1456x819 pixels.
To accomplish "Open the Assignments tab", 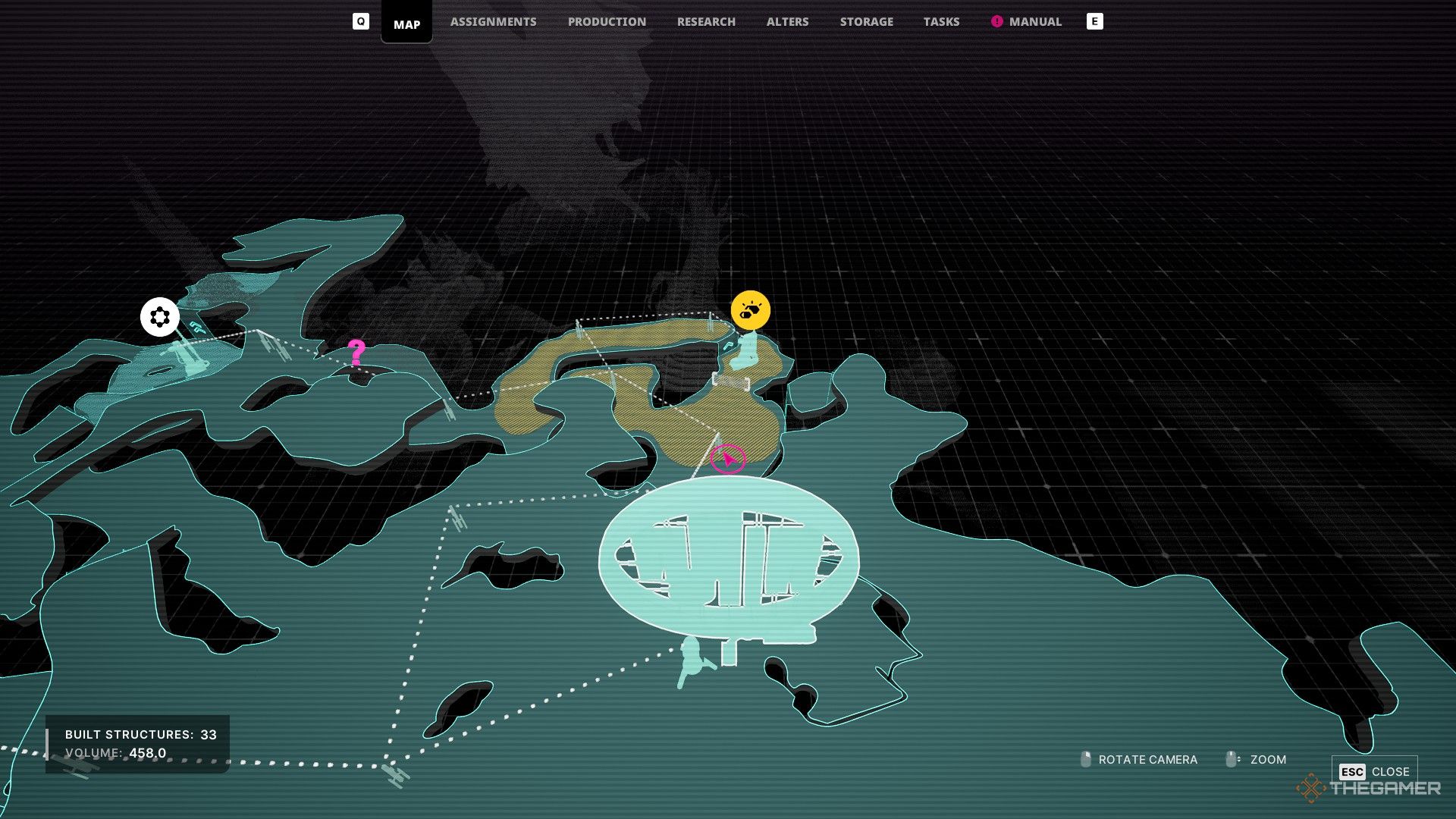I will coord(493,22).
